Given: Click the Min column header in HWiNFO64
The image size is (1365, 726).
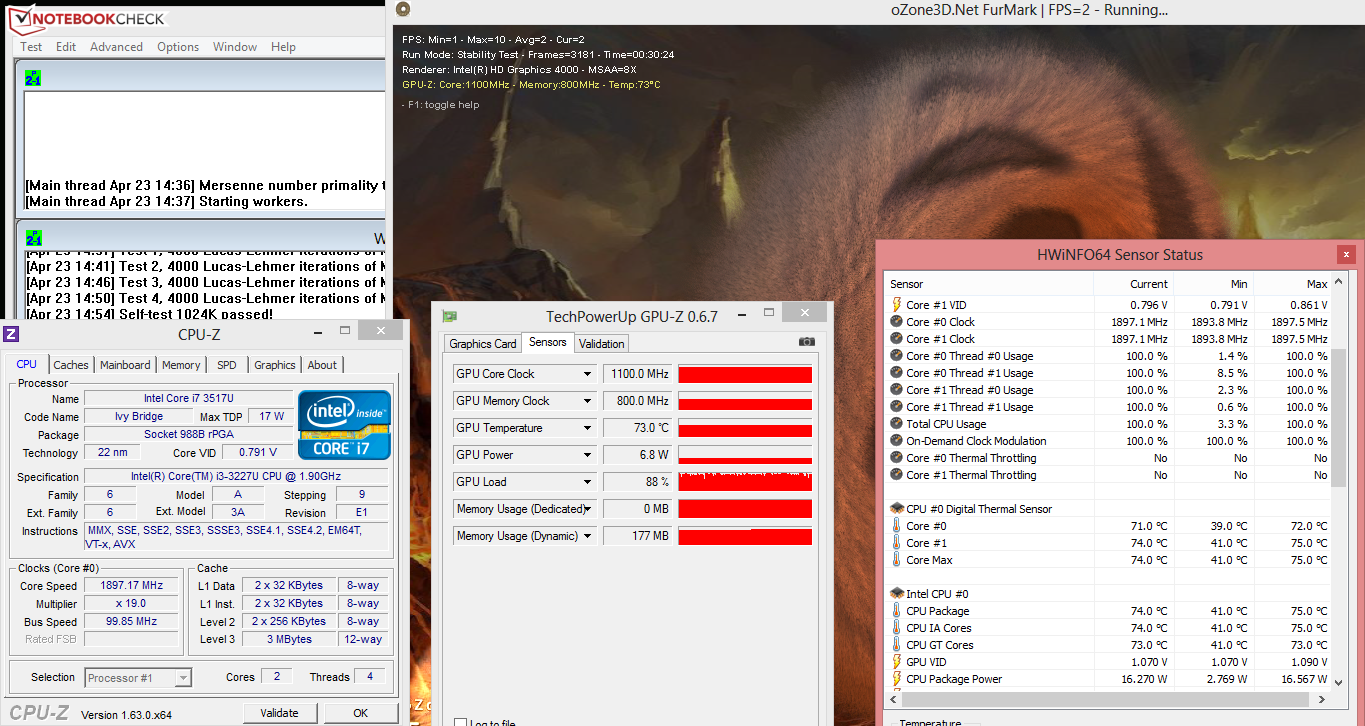Looking at the screenshot, I should 1214,284.
